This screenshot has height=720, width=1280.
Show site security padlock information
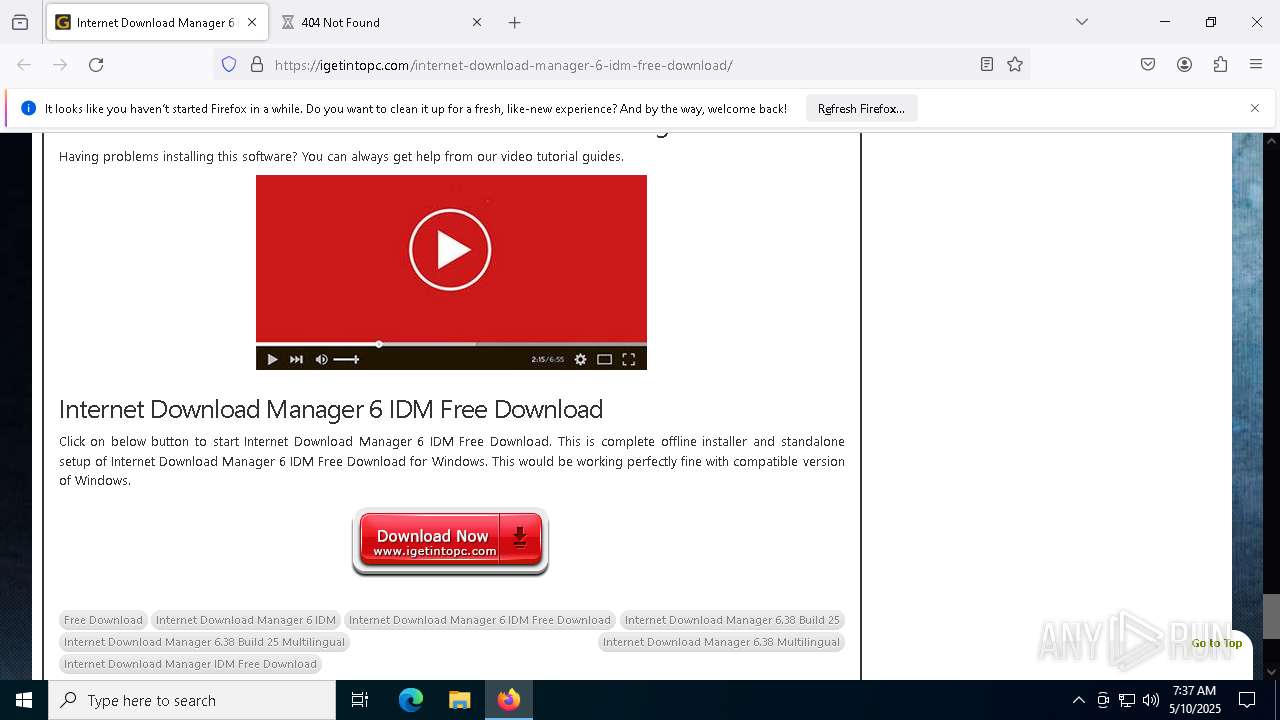pos(257,65)
